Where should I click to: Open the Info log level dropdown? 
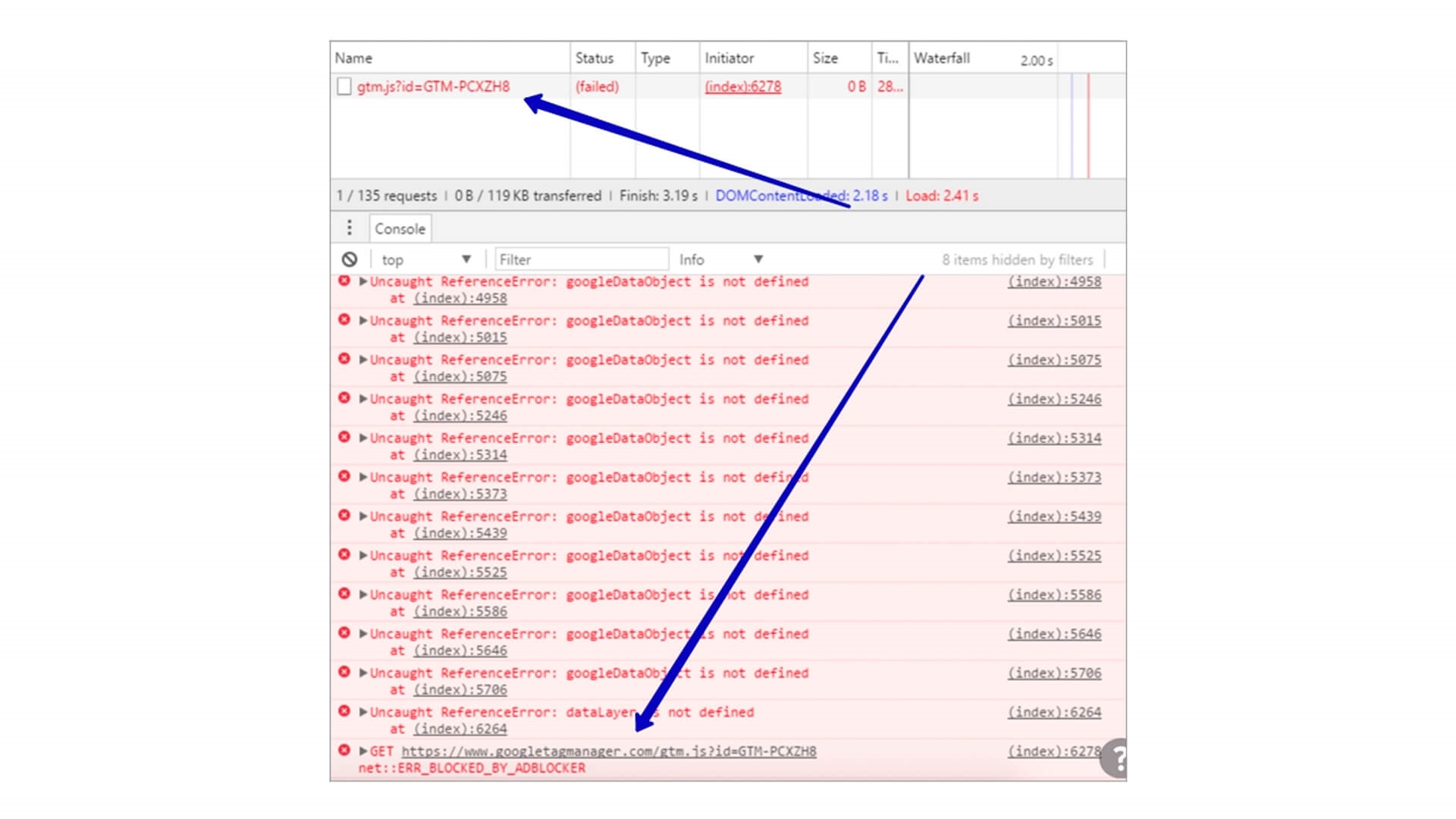720,259
